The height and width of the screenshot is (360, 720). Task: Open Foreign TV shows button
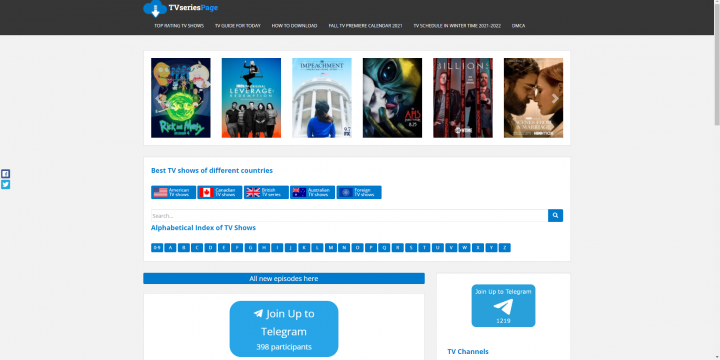click(359, 192)
